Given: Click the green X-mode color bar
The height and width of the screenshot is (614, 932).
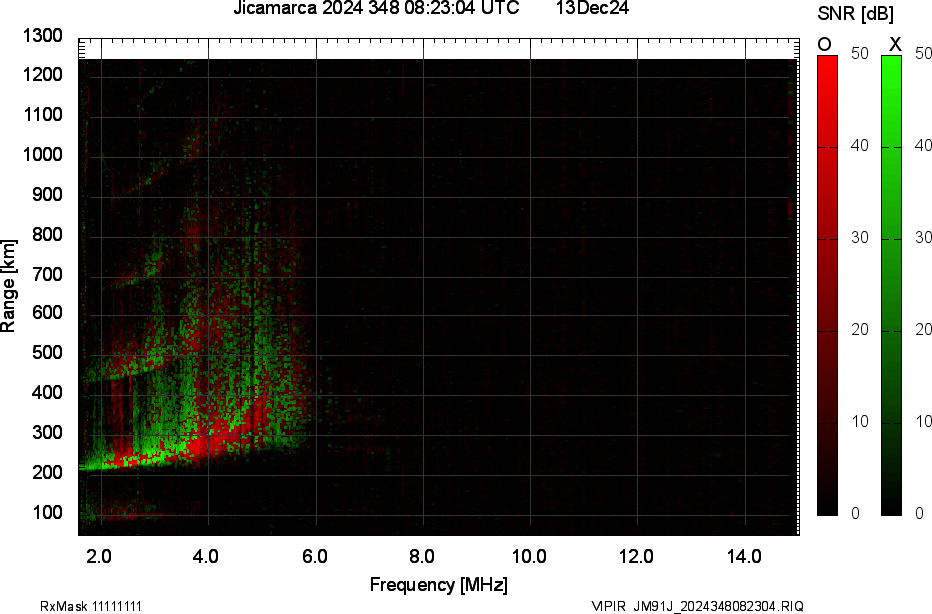Looking at the screenshot, I should [x=891, y=285].
